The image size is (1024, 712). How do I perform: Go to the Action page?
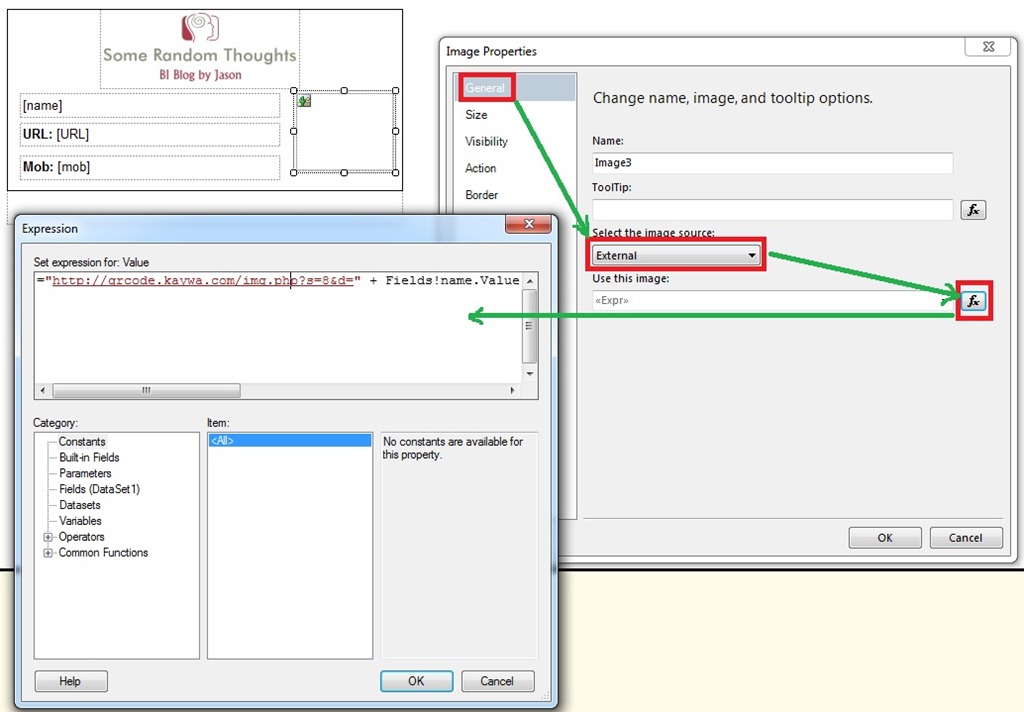[480, 168]
